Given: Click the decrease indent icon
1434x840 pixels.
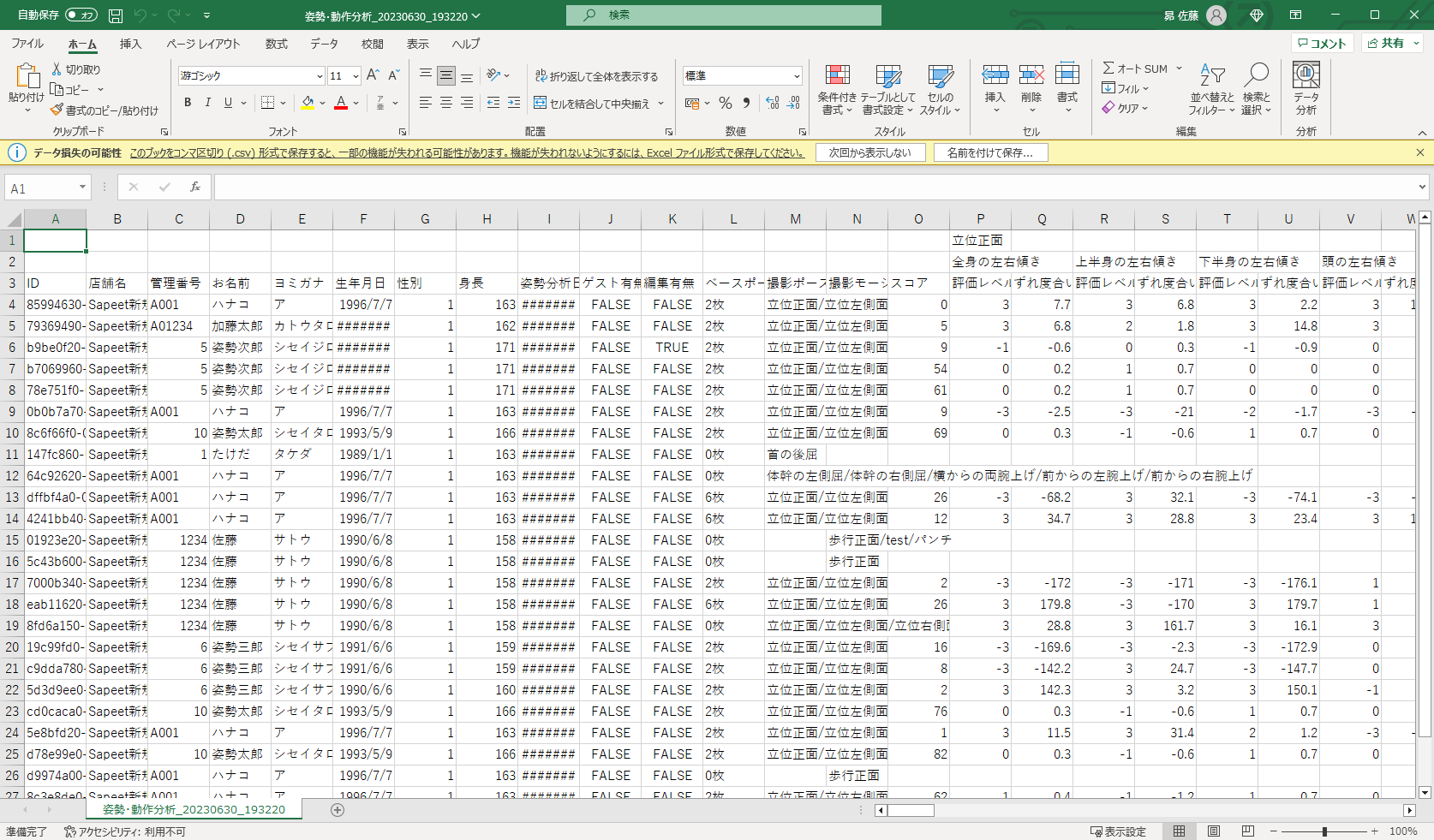Looking at the screenshot, I should coord(493,103).
